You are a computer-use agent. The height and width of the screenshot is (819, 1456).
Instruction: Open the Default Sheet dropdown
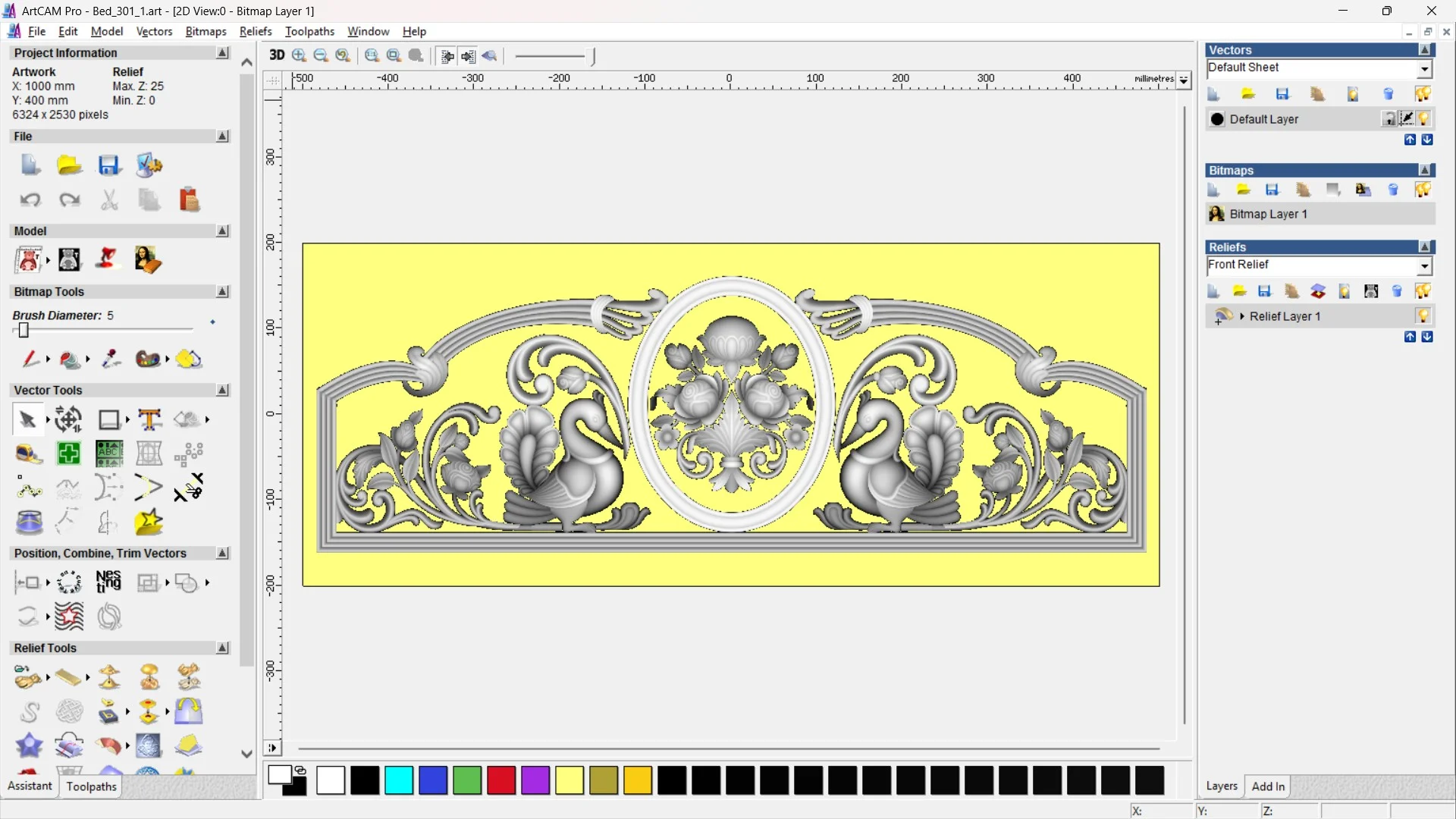(1424, 69)
